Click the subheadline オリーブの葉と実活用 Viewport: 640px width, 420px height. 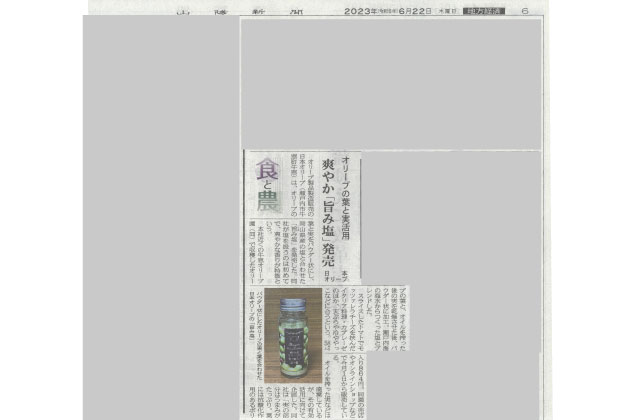[345, 198]
